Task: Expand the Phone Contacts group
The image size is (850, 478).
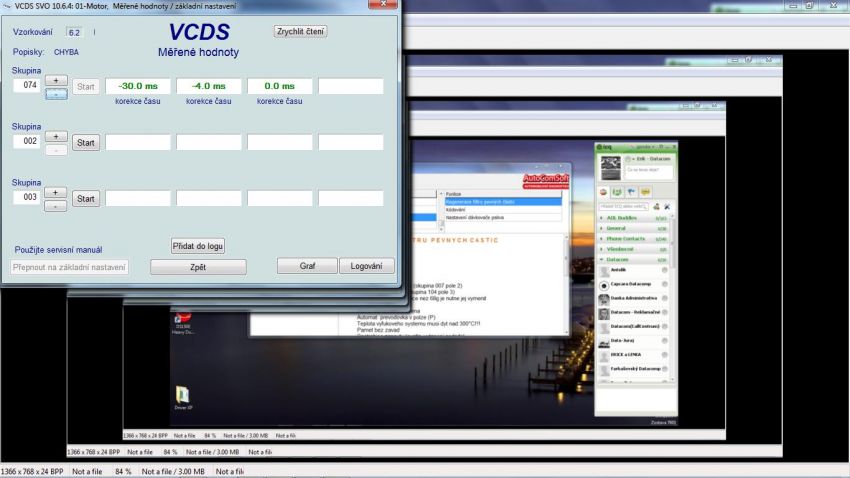Action: [x=628, y=238]
